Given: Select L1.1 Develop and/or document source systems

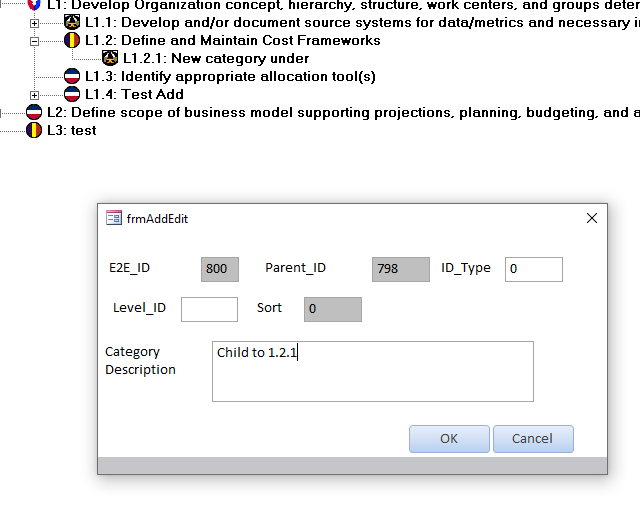Looking at the screenshot, I should pos(362,22).
